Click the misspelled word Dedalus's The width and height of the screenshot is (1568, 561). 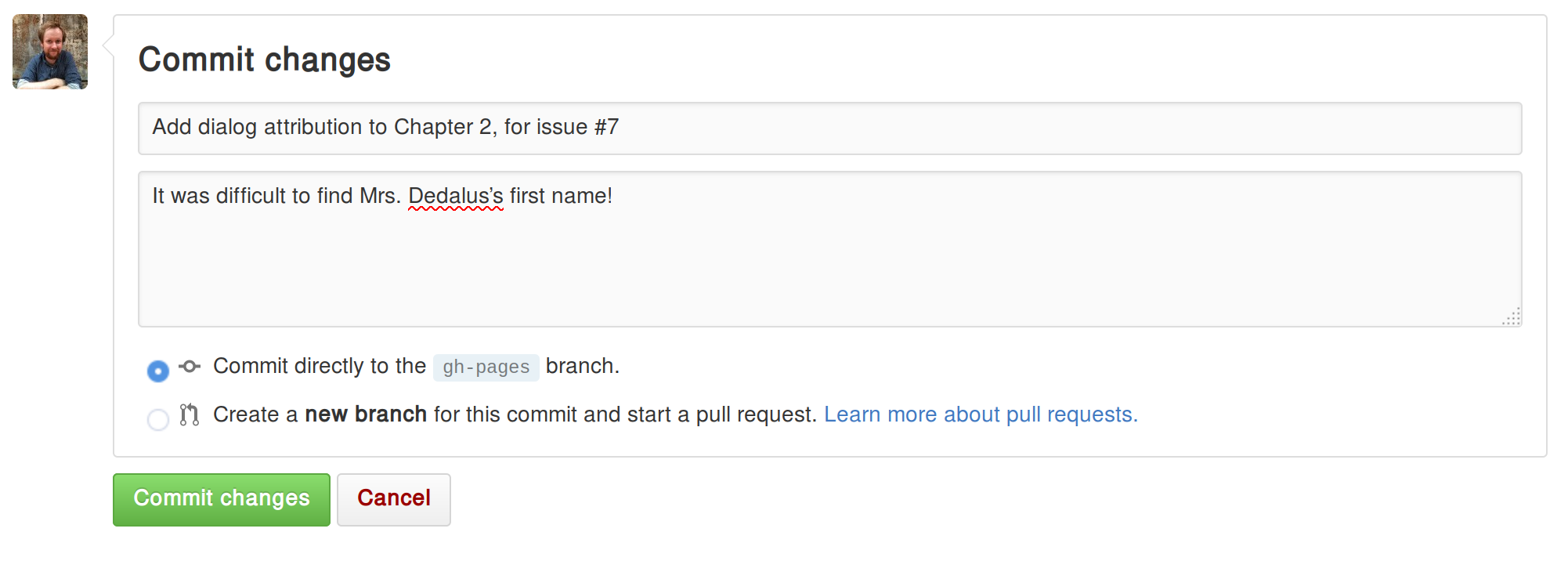coord(456,196)
